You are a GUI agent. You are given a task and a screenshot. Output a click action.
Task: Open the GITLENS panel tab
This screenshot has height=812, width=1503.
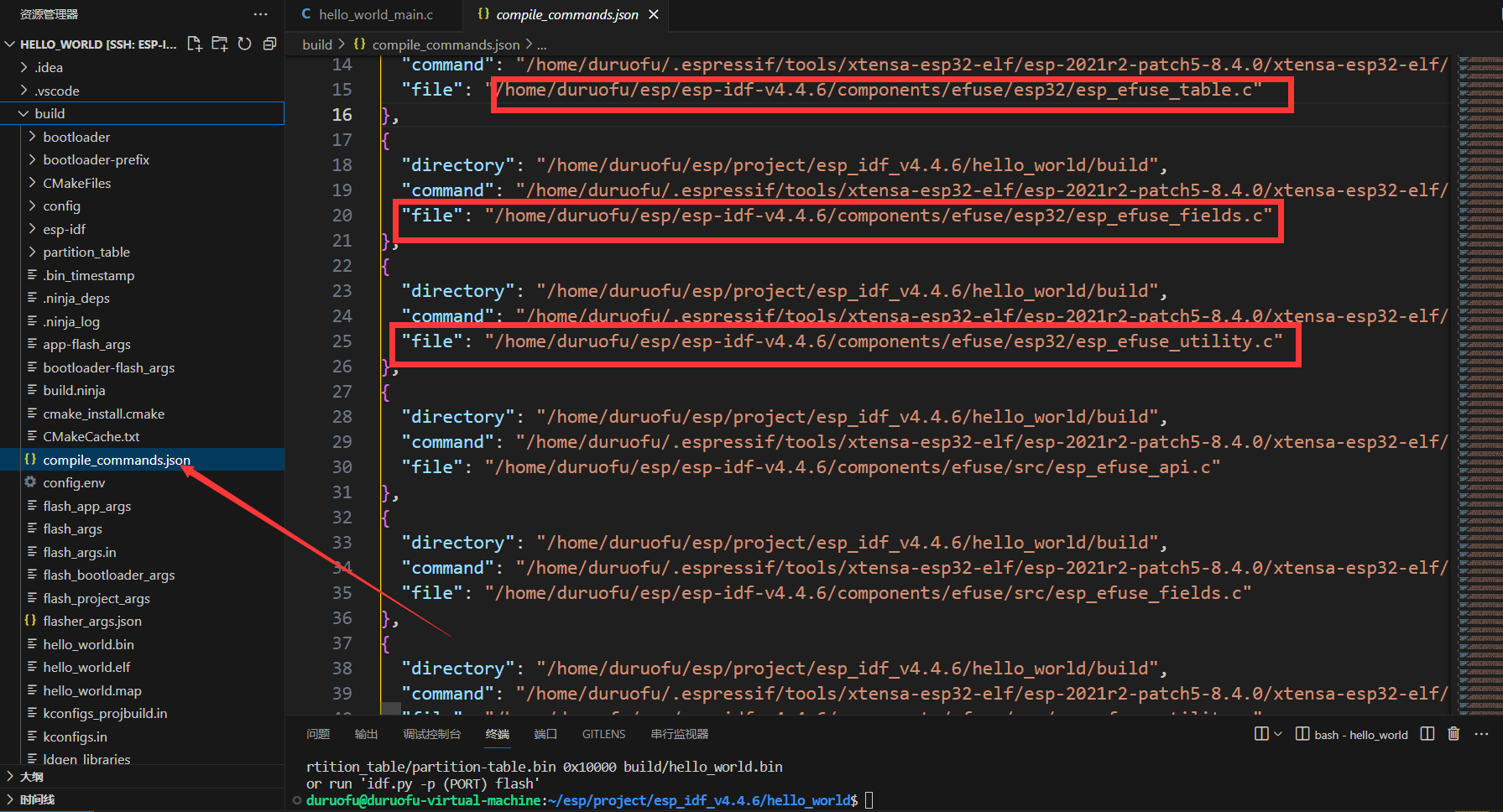pos(603,734)
